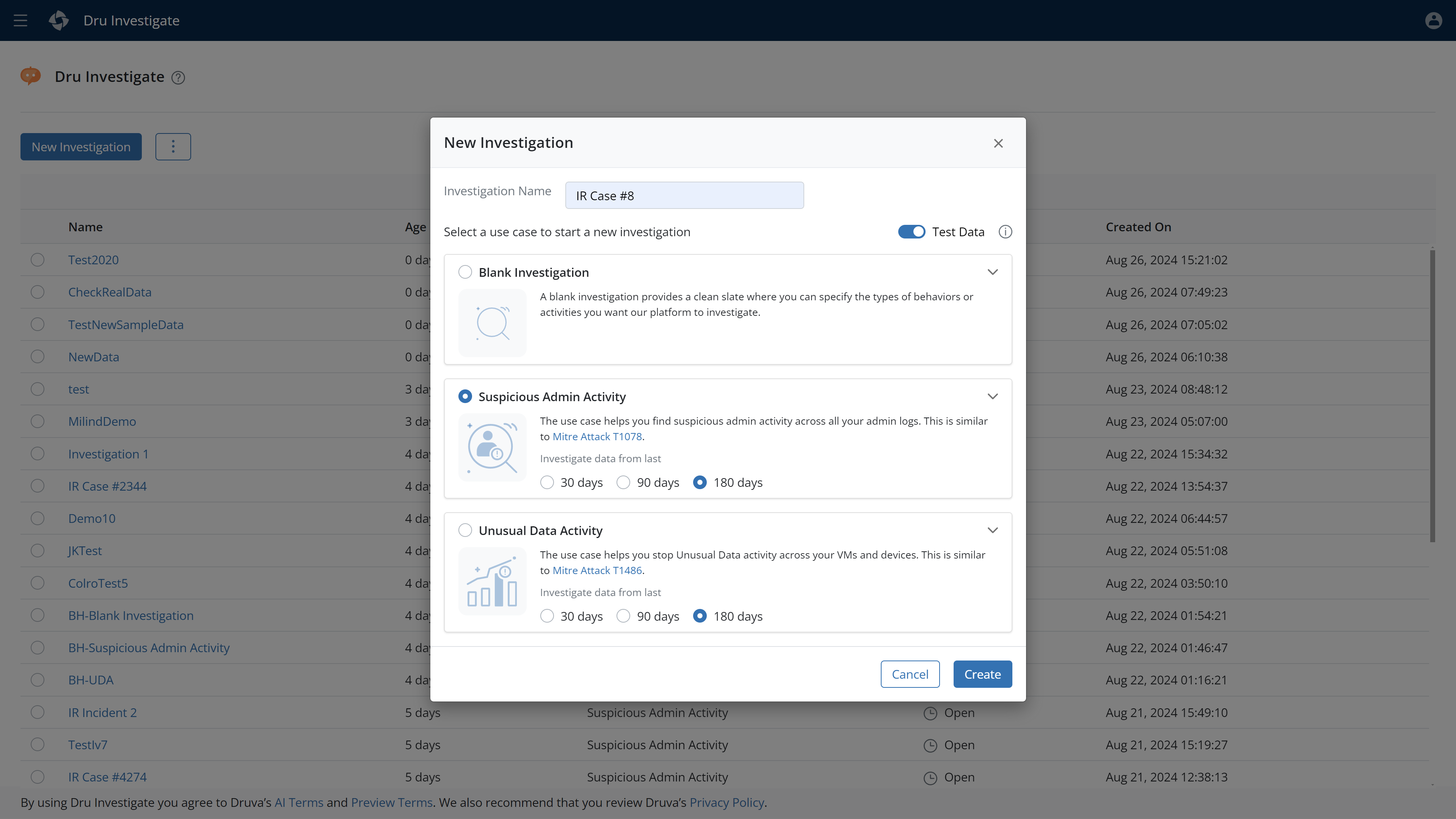Screen dimensions: 1456x819
Task: Collapse the Unusual Data Activity section
Action: [993, 530]
